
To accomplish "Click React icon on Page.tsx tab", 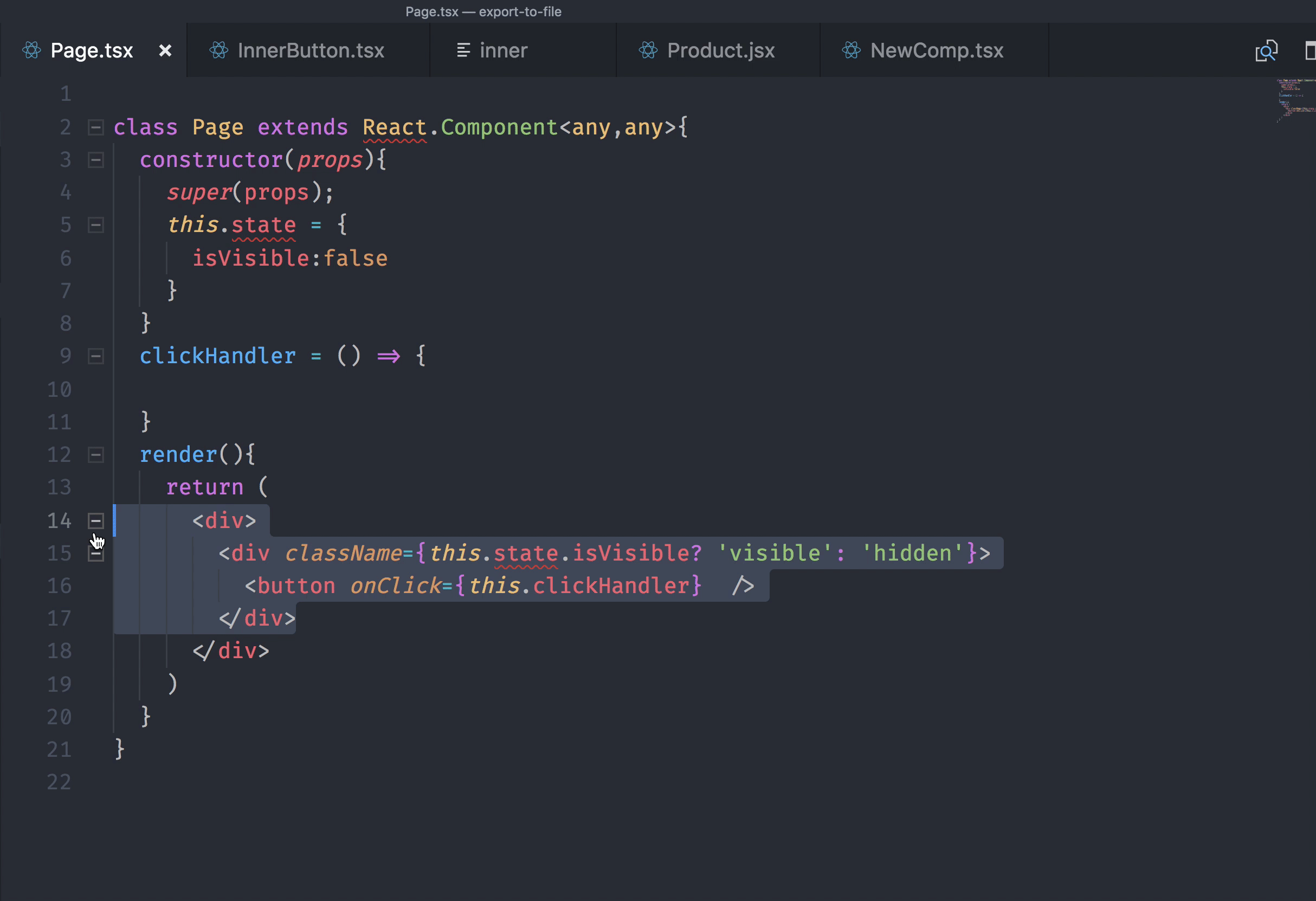I will (x=32, y=50).
